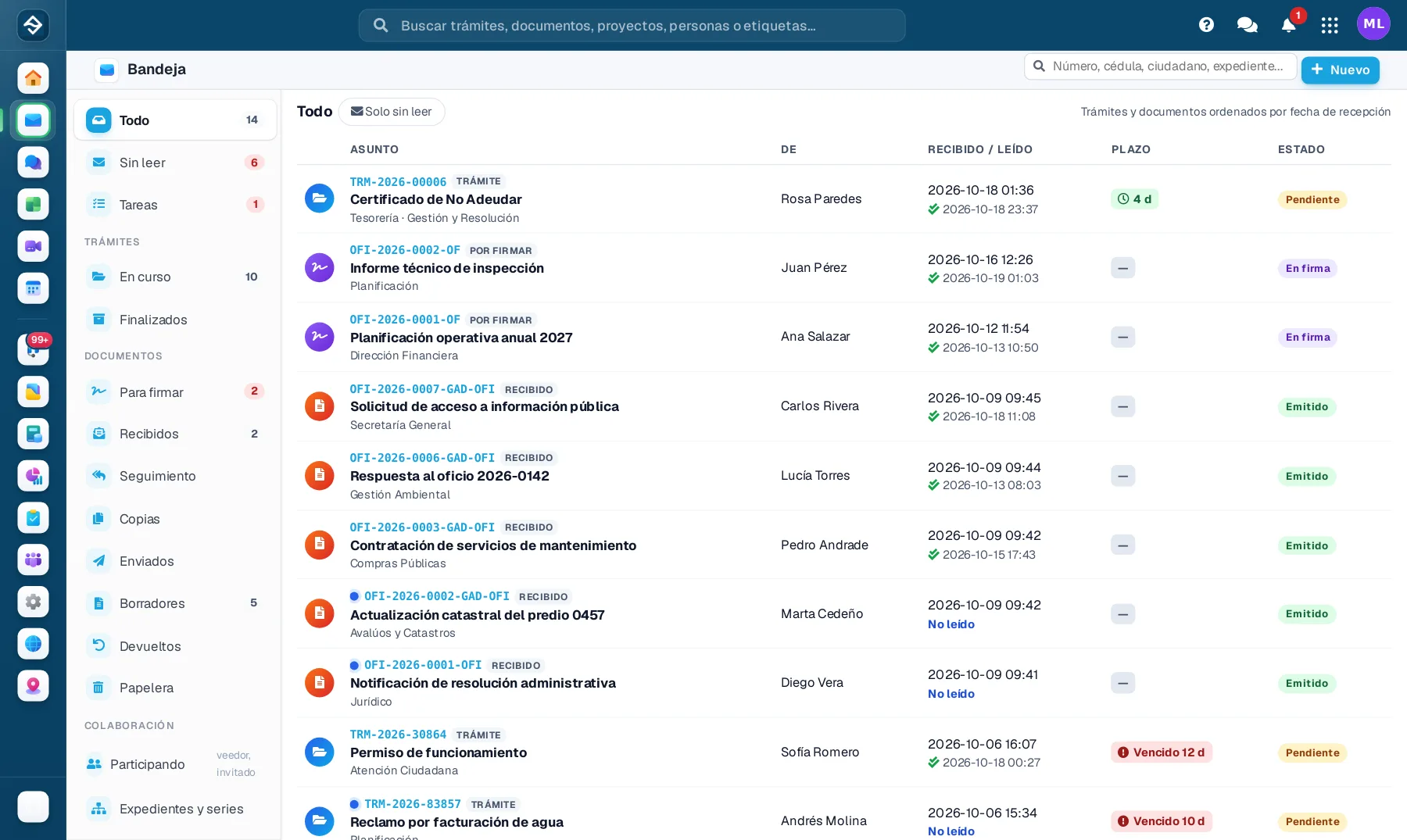Click the Nuevo button
1407x840 pixels.
(x=1340, y=70)
